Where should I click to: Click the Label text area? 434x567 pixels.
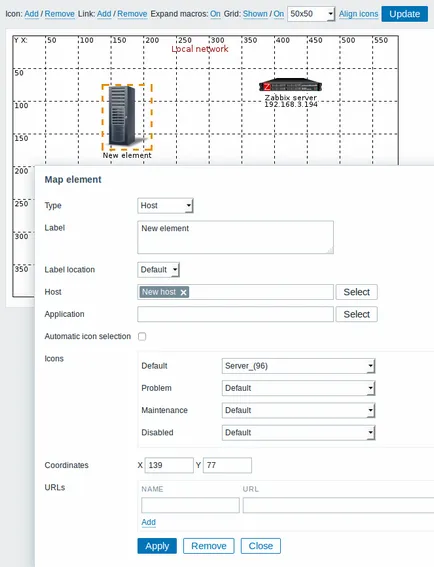click(x=235, y=237)
